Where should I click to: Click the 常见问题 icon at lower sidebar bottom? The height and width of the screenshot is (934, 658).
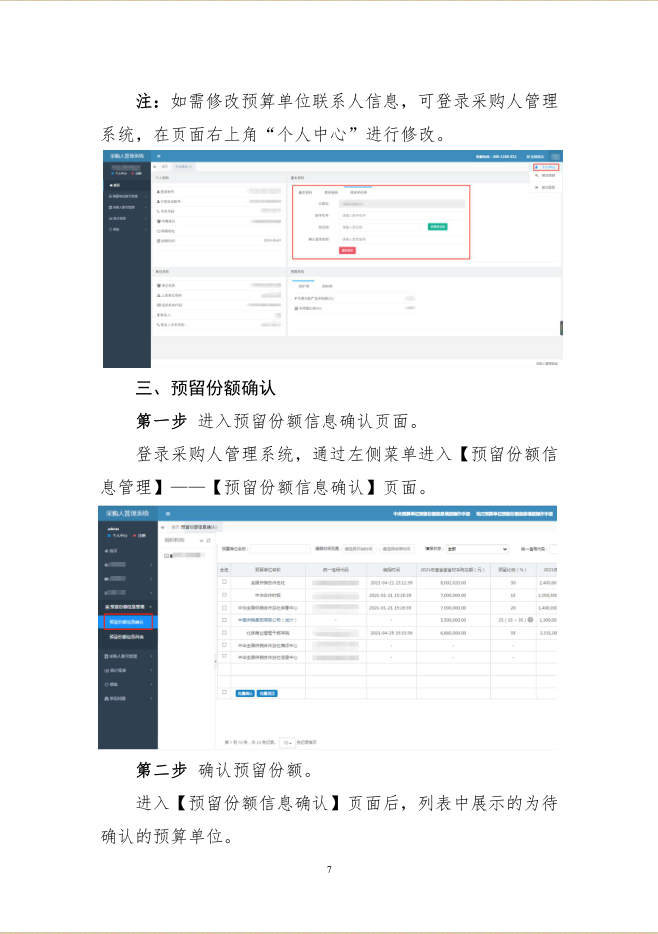pos(107,698)
